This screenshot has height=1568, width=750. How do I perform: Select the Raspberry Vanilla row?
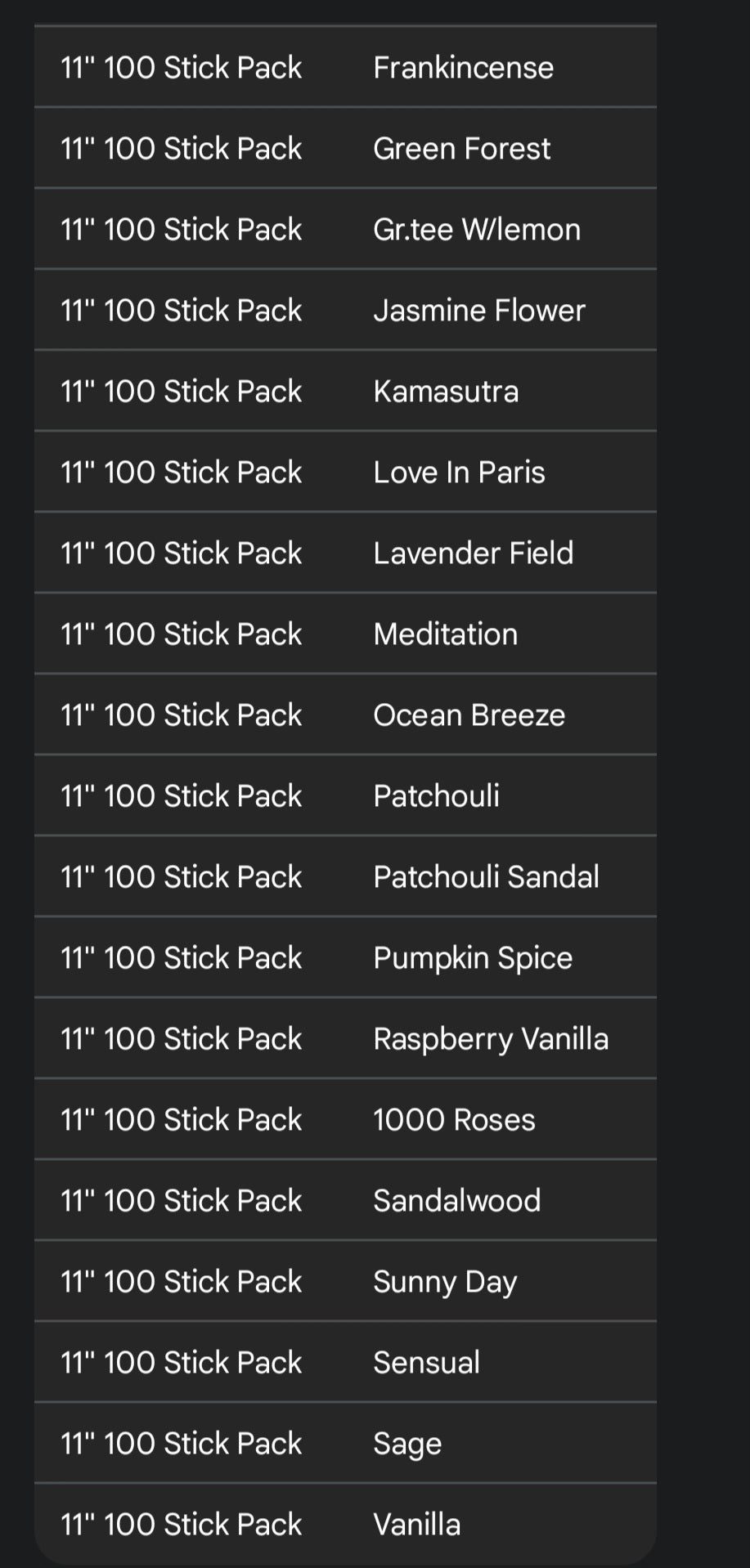pyautogui.click(x=490, y=1039)
